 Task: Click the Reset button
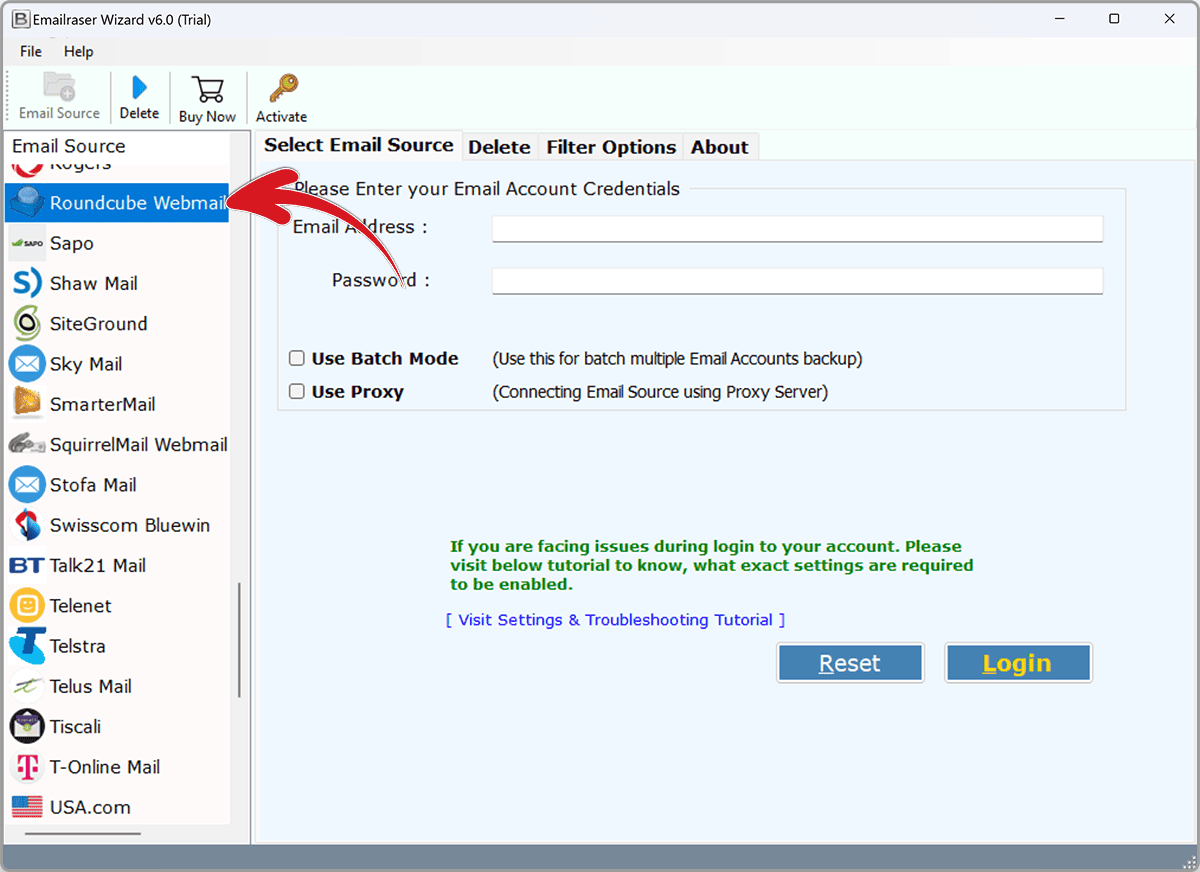[850, 663]
